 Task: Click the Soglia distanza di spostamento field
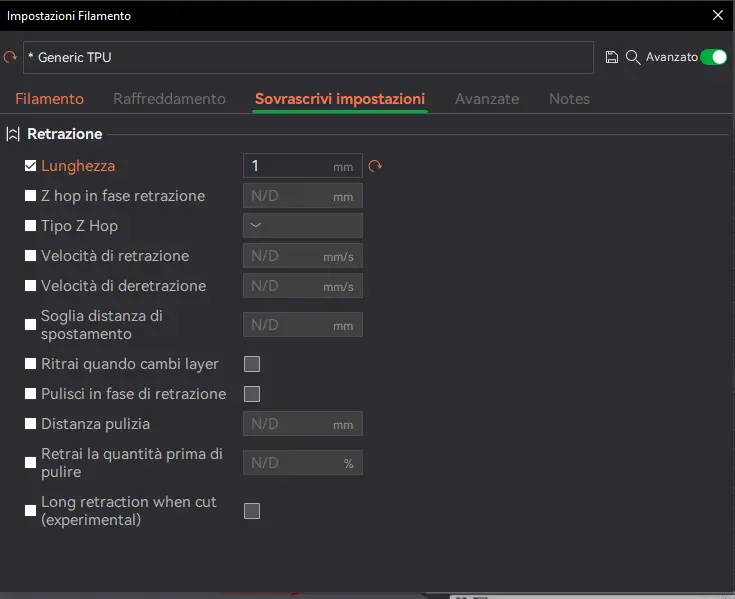[x=303, y=324]
